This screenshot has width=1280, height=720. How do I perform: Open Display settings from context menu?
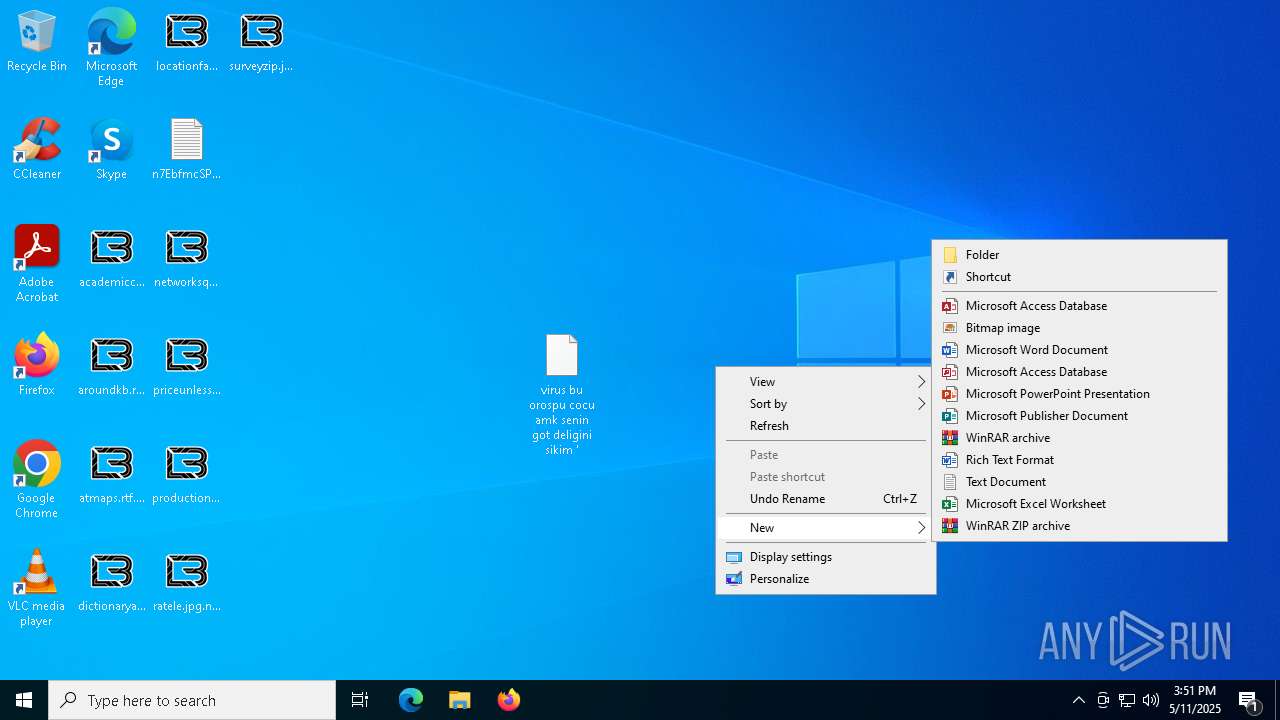pos(826,557)
